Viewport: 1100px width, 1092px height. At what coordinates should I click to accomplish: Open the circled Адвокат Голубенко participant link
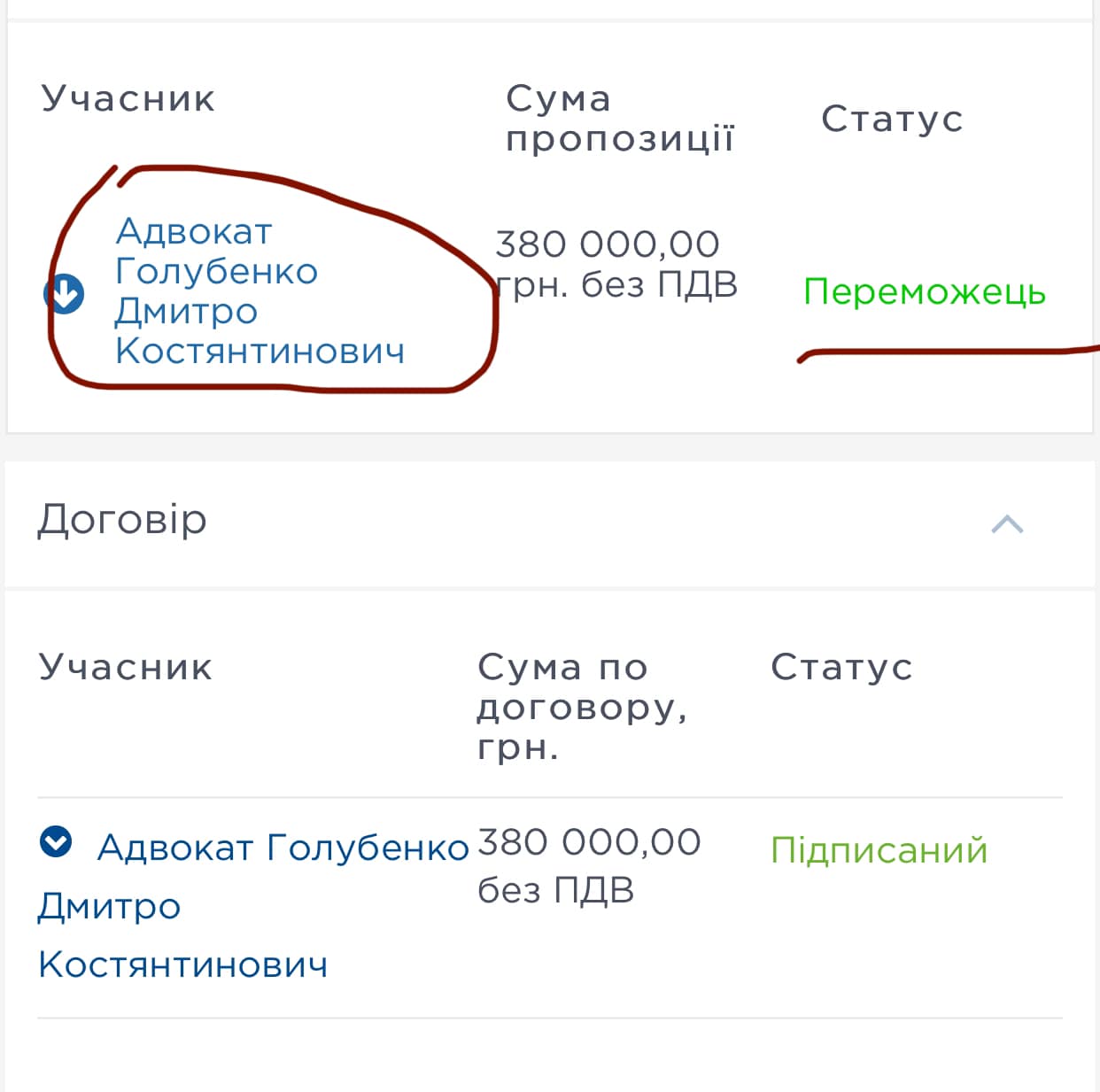(260, 291)
